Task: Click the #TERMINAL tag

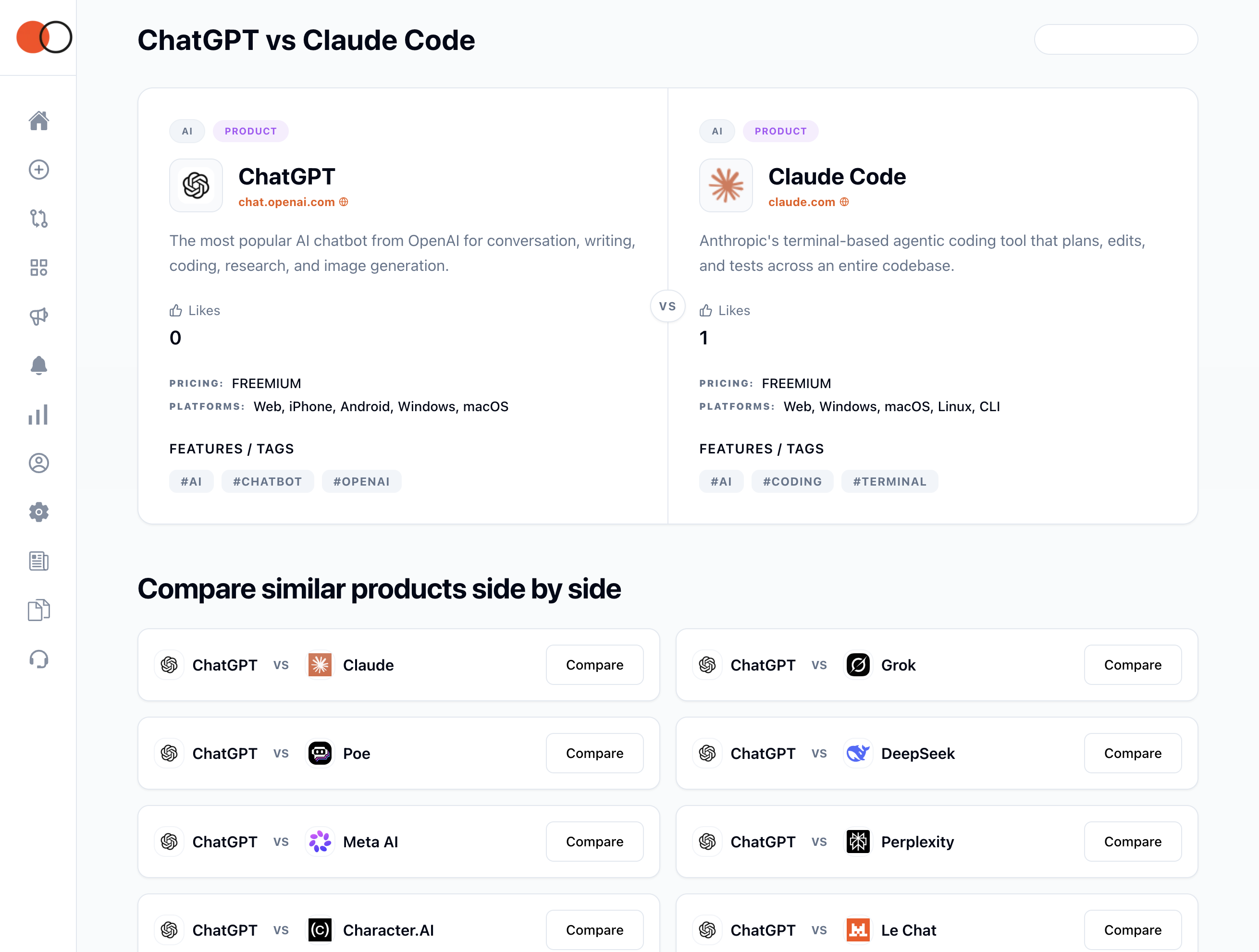Action: point(889,481)
